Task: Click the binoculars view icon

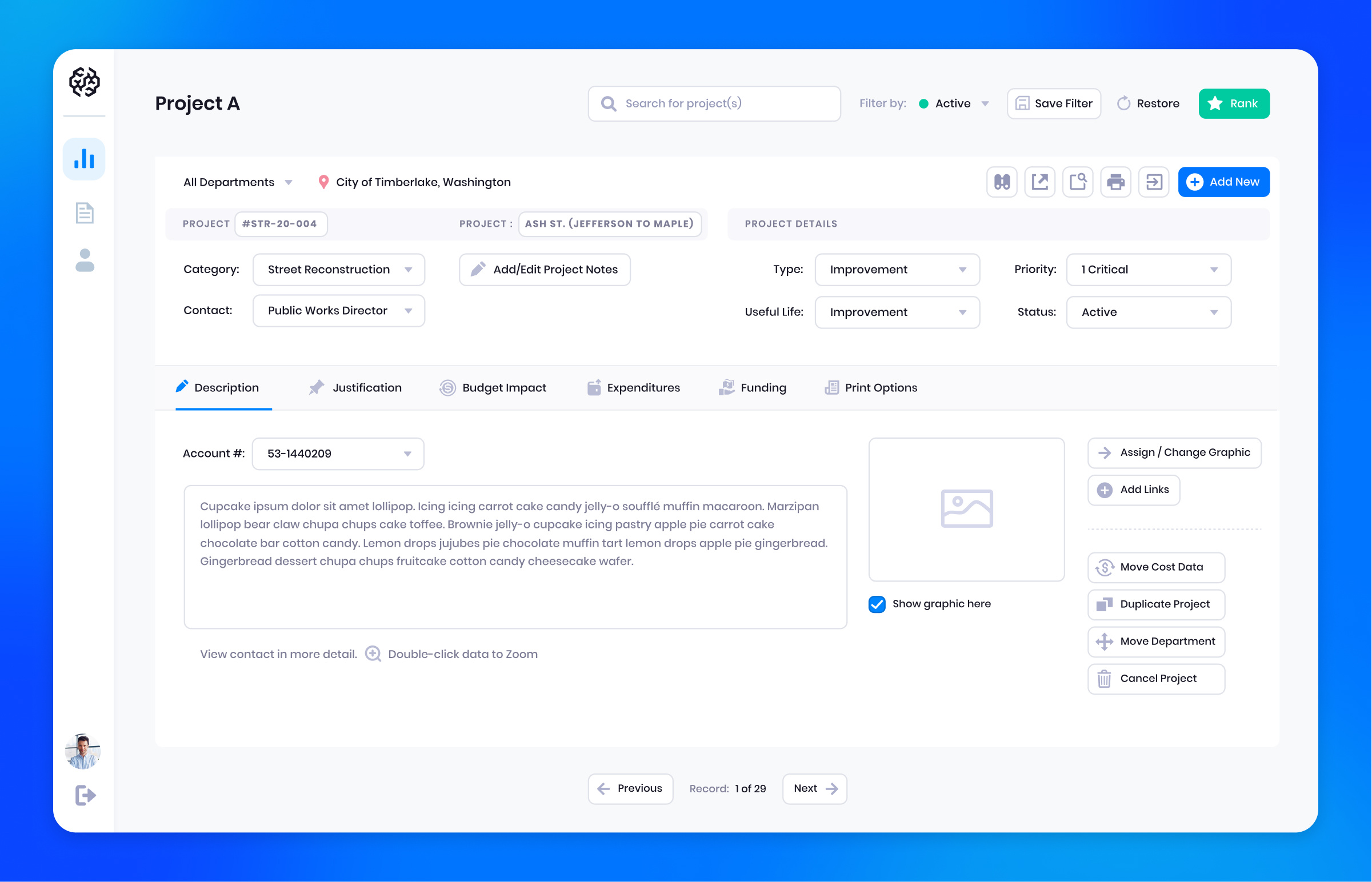Action: click(1001, 182)
